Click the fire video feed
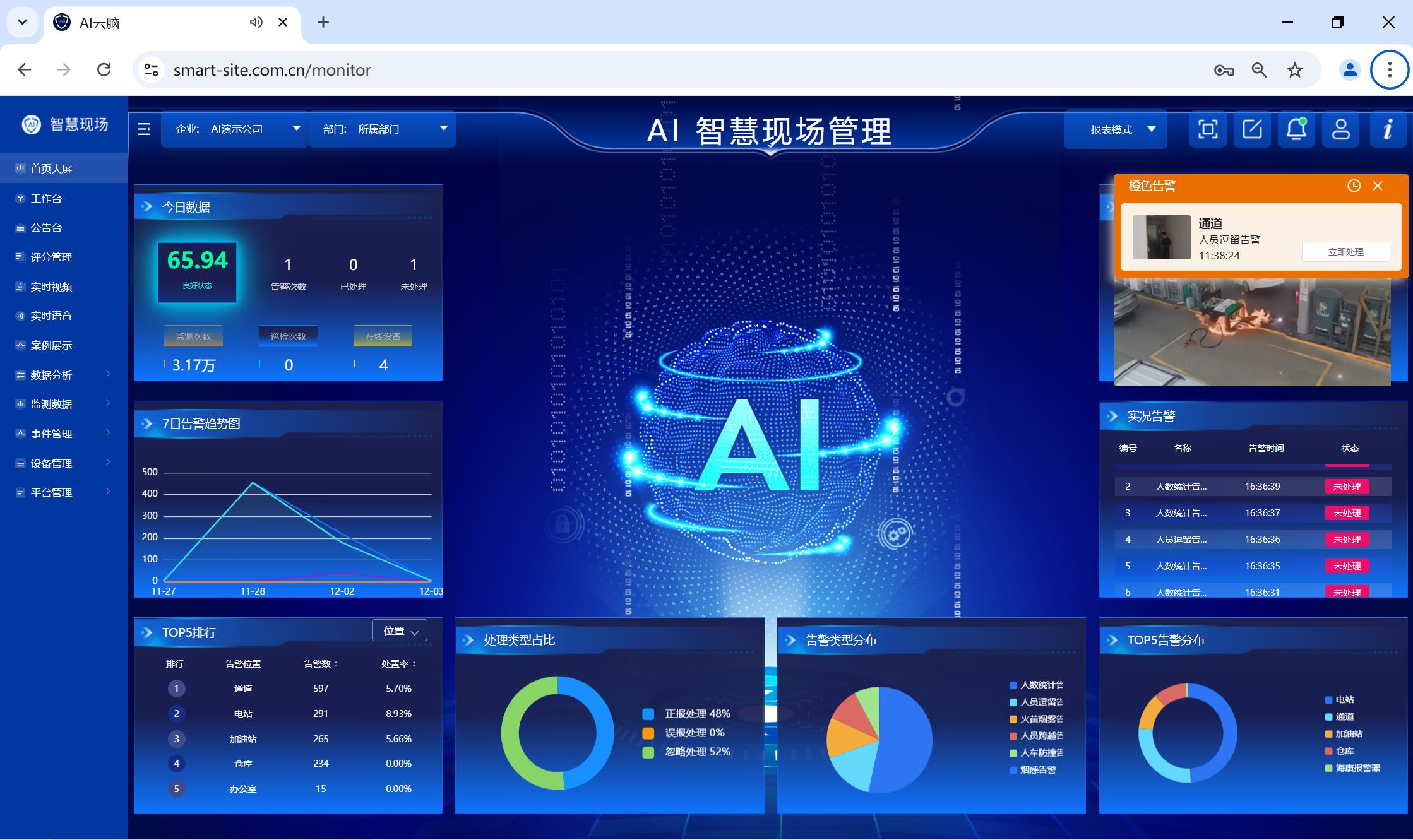This screenshot has width=1413, height=840. 1252,333
